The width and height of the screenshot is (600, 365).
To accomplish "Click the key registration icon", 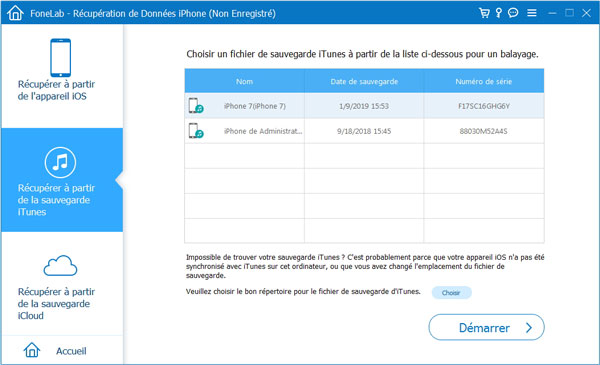I will [x=499, y=13].
